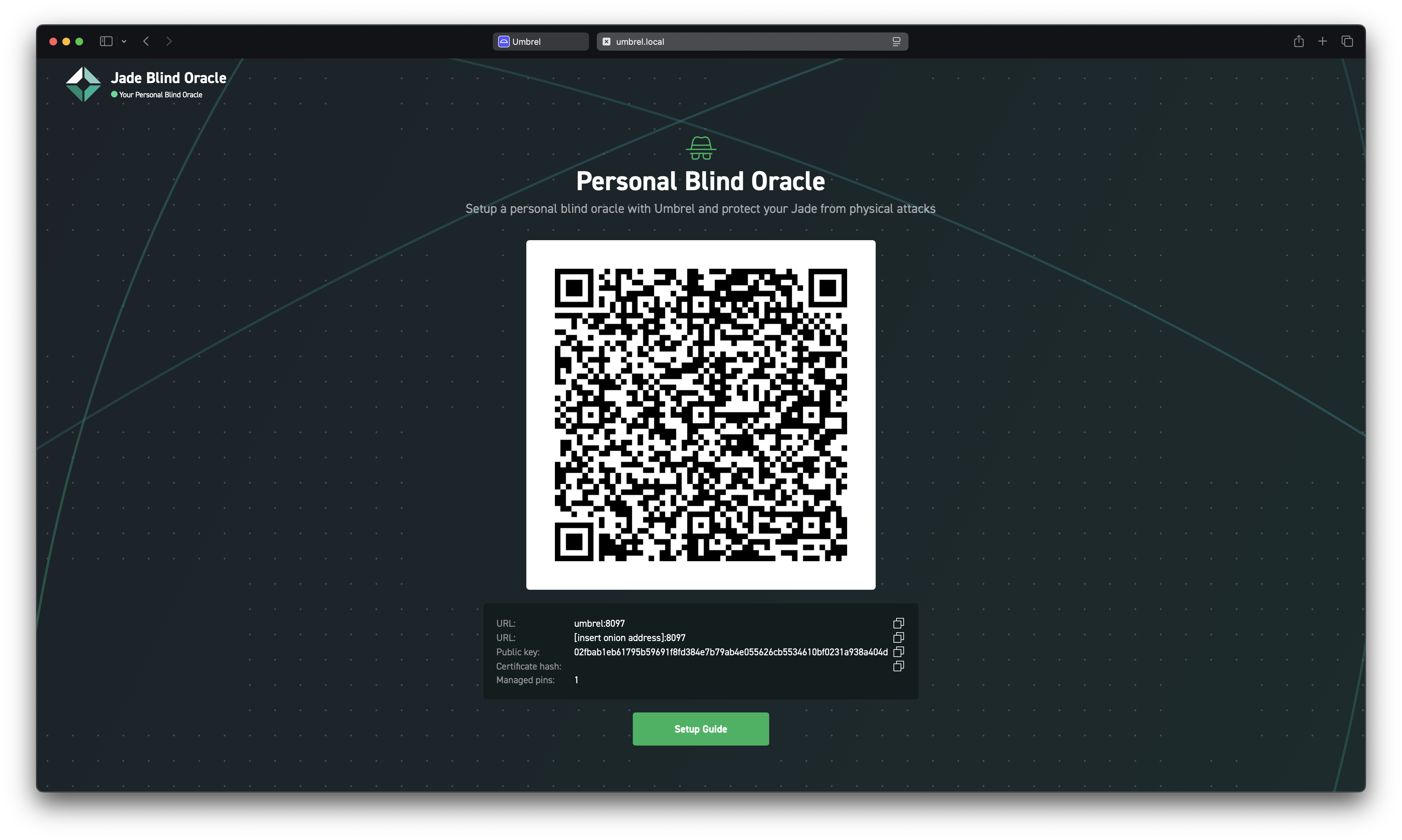This screenshot has height=840, width=1402.
Task: Go back to the previous page
Action: click(146, 41)
